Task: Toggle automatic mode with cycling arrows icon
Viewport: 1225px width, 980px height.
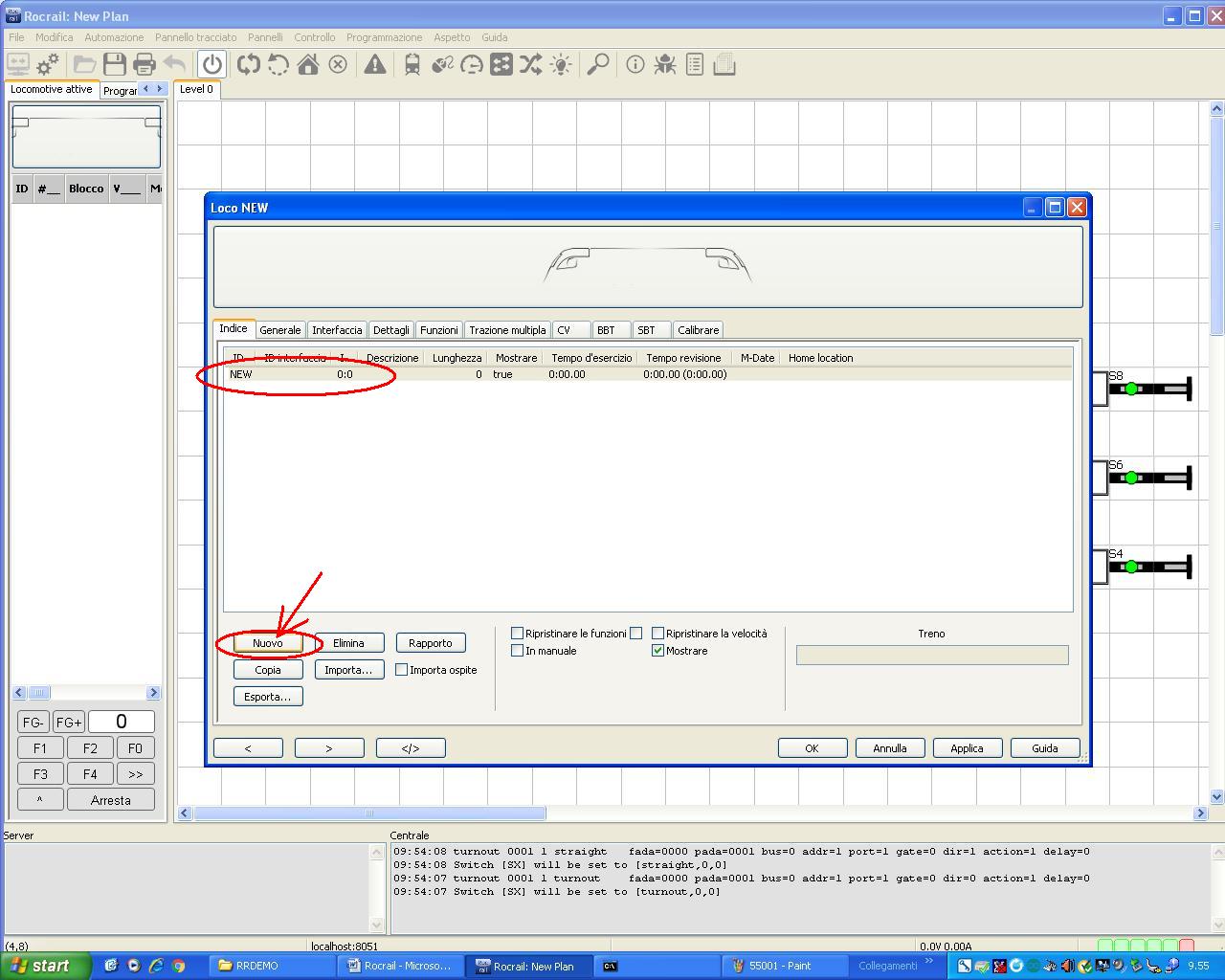Action: click(x=249, y=64)
